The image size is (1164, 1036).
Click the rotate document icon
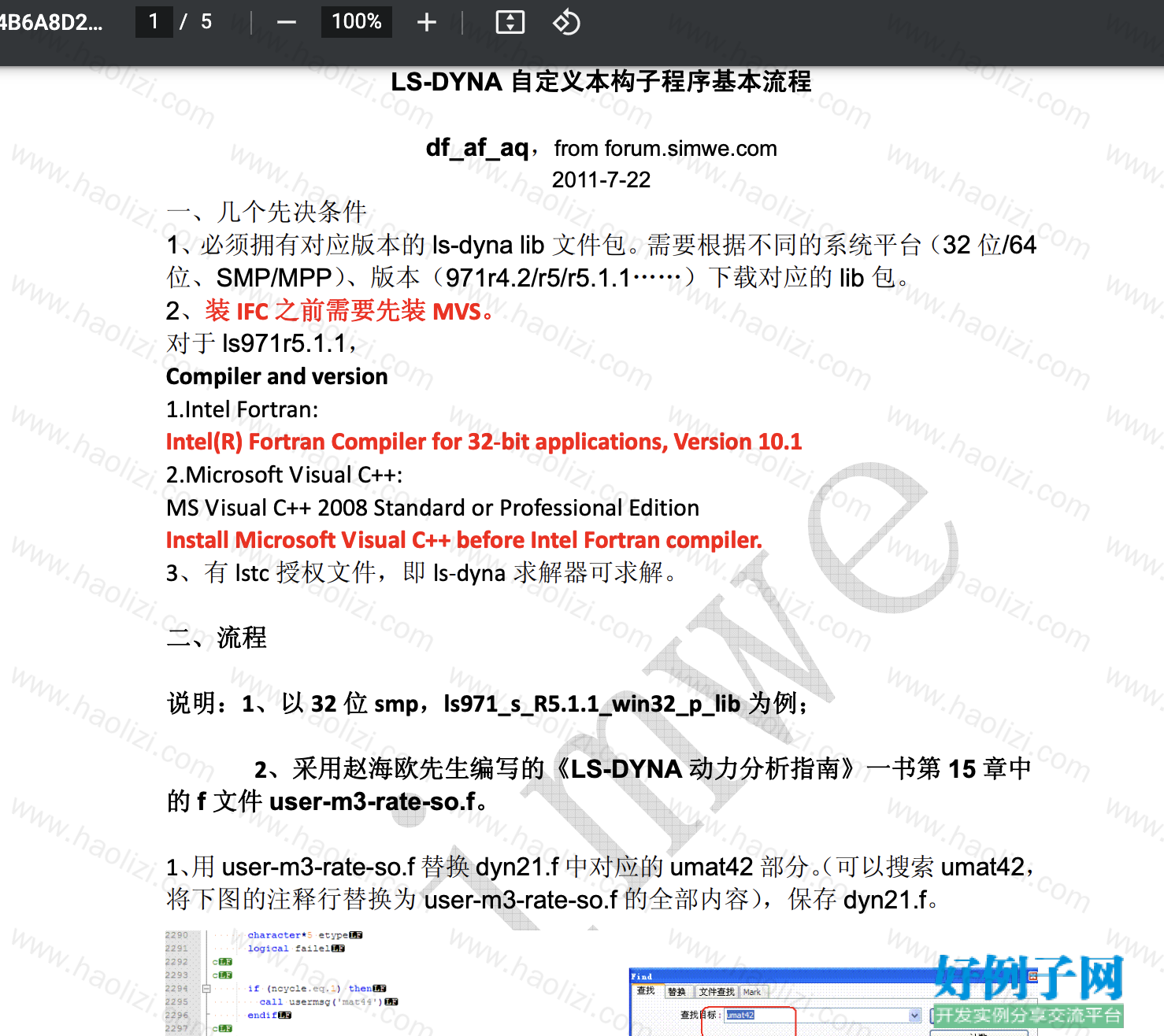click(x=566, y=22)
